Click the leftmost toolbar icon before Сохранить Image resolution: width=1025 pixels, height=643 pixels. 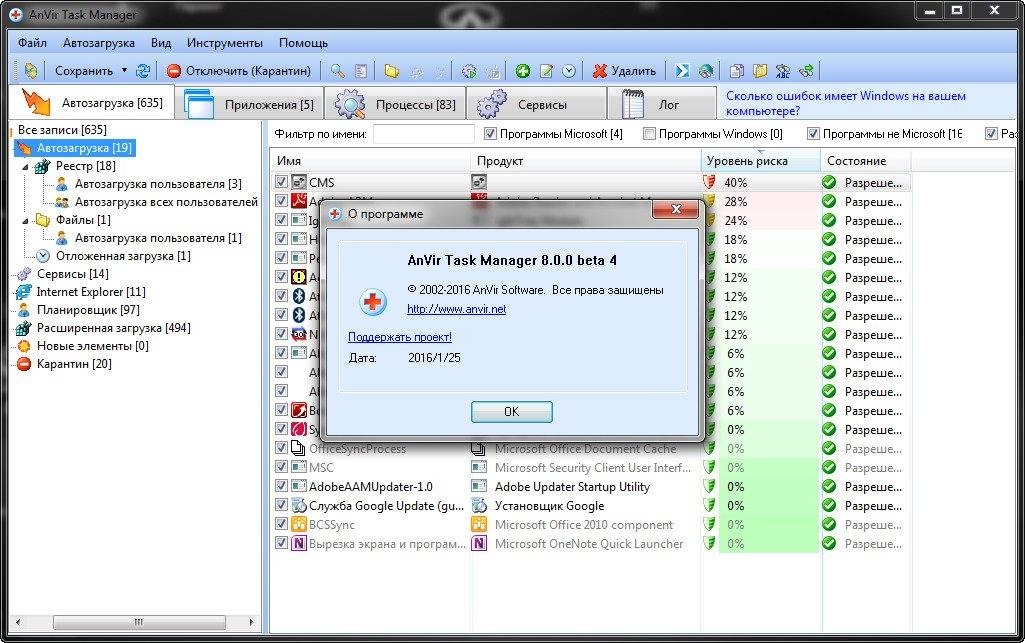[x=30, y=71]
